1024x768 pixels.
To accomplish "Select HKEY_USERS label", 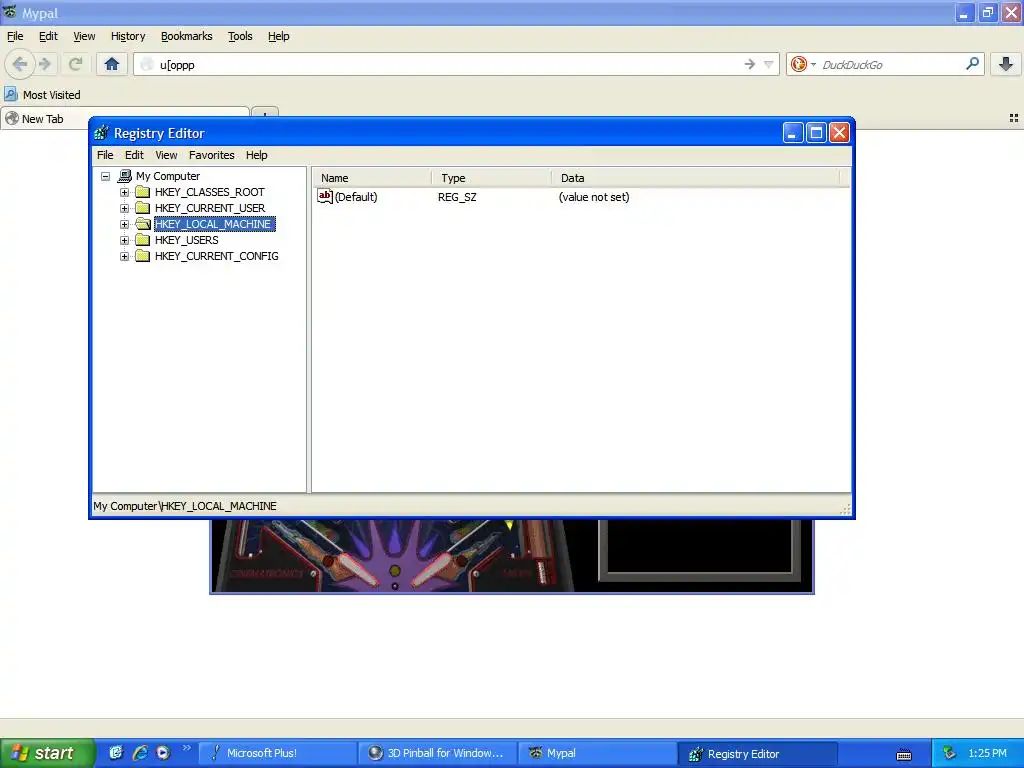I will point(187,240).
